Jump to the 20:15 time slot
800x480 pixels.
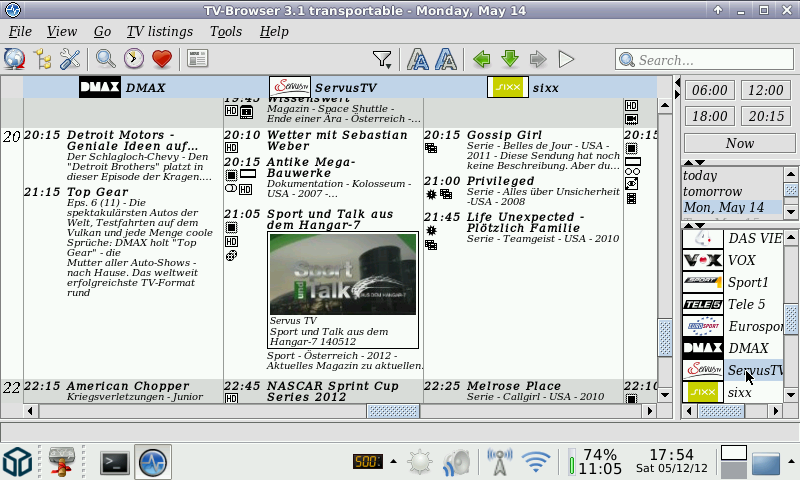pyautogui.click(x=766, y=116)
